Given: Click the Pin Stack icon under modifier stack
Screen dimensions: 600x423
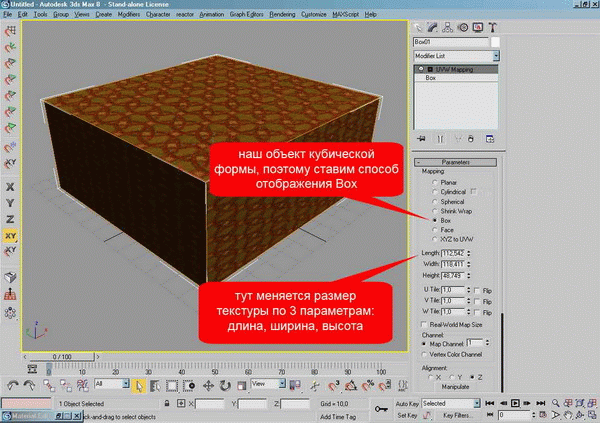Looking at the screenshot, I should 422,138.
